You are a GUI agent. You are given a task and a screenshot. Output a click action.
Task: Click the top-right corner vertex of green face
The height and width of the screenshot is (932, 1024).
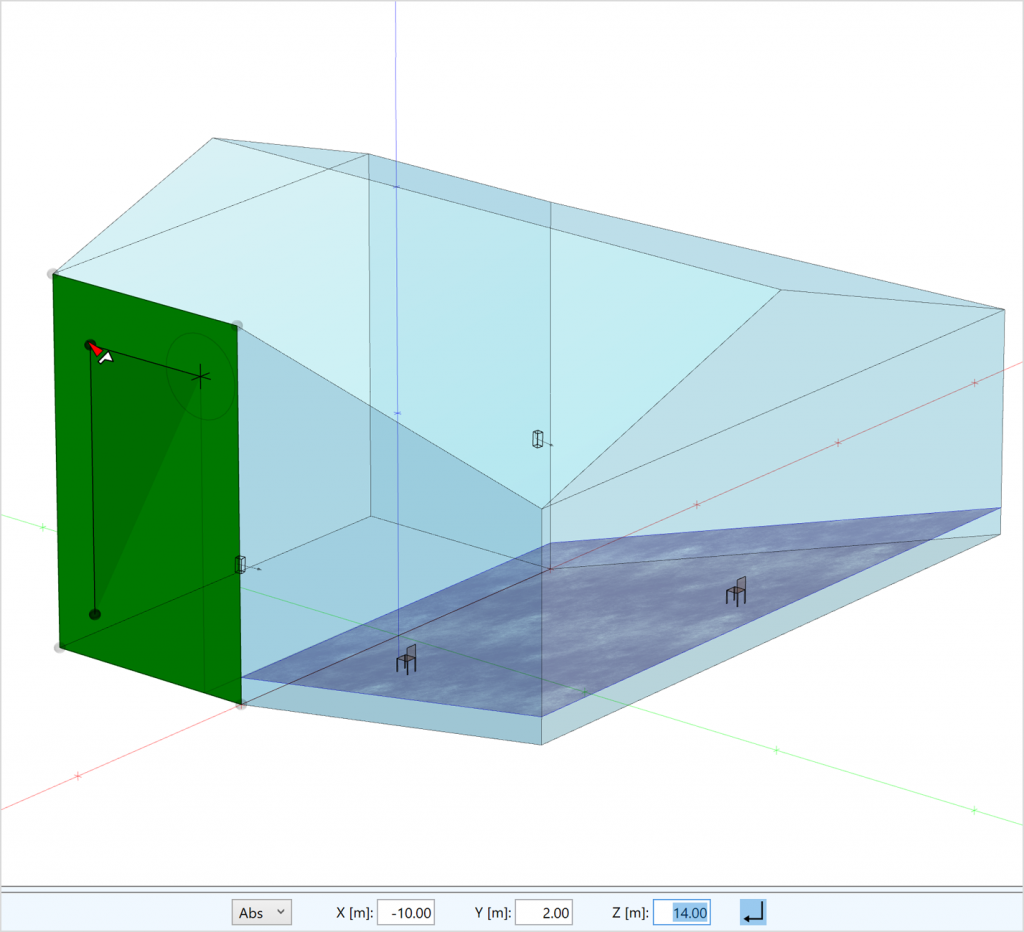(238, 325)
